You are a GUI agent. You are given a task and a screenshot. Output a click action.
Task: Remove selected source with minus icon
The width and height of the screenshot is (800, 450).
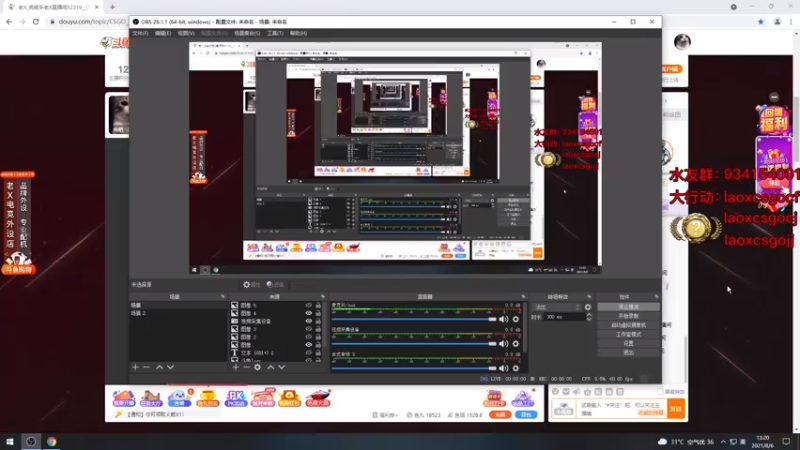[x=246, y=367]
